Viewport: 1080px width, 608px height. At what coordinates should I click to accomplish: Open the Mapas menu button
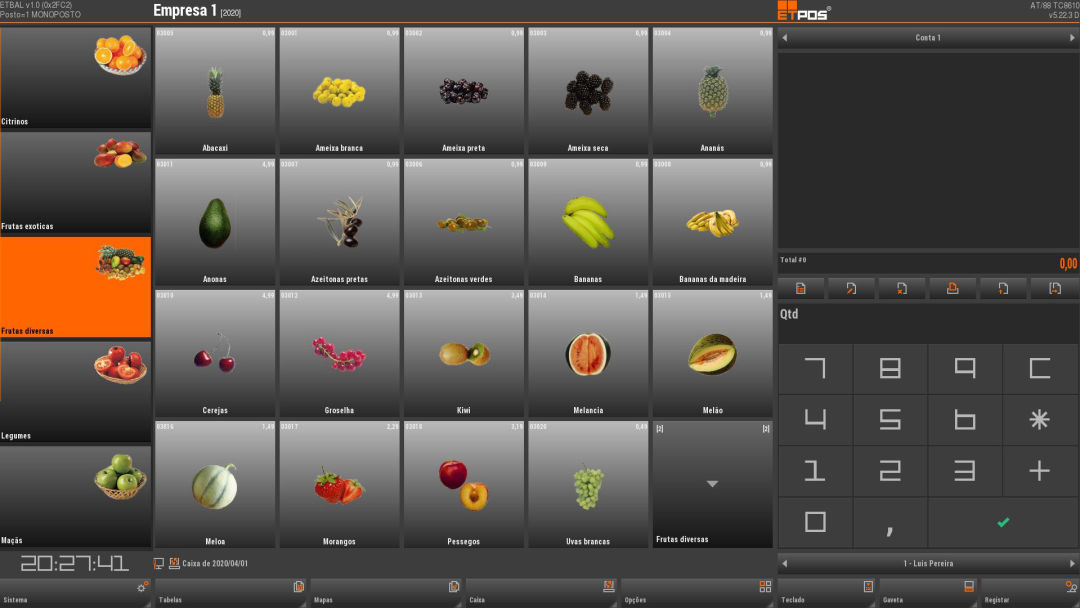(x=386, y=593)
